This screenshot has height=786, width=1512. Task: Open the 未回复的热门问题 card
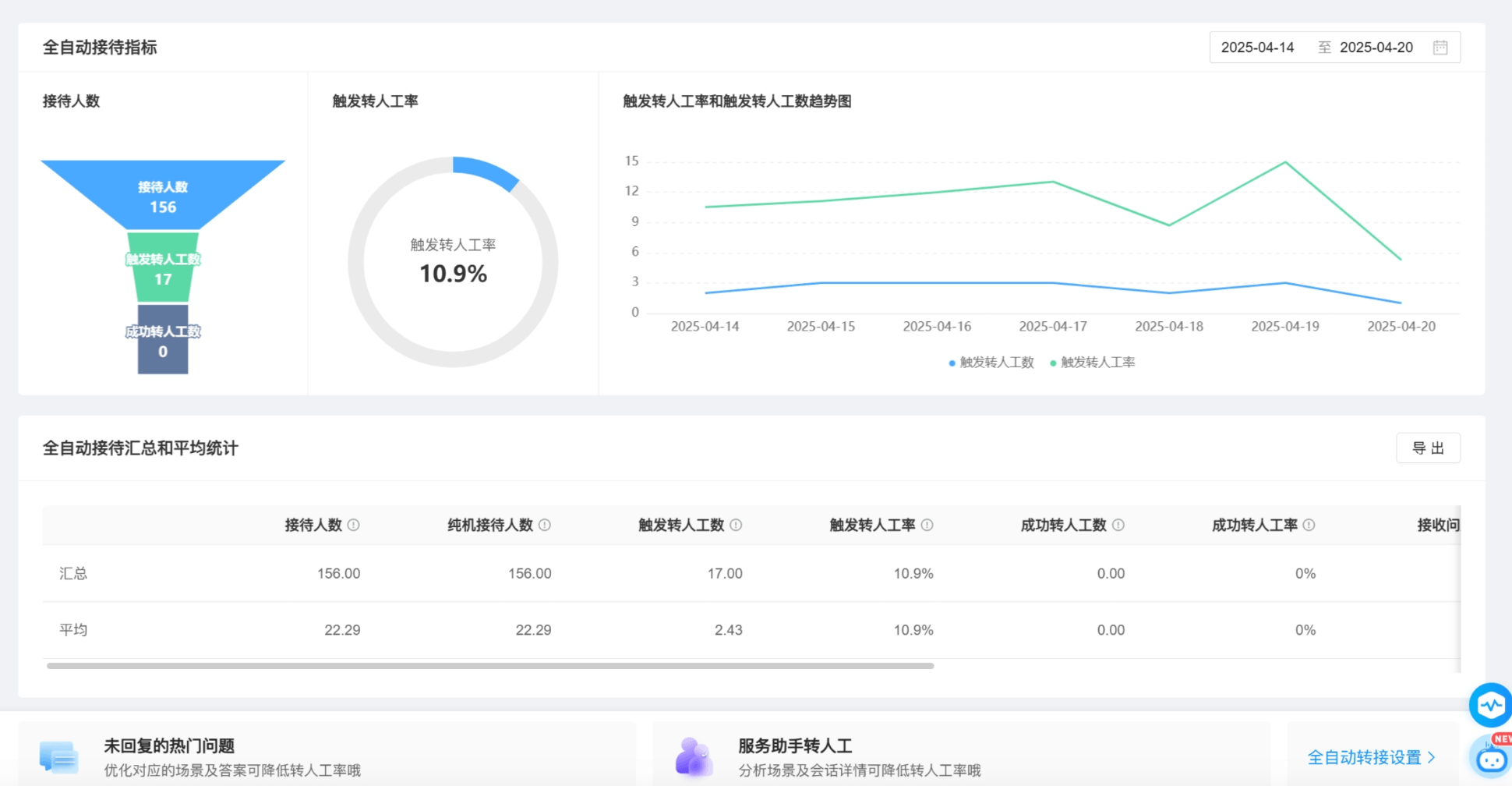pos(327,754)
